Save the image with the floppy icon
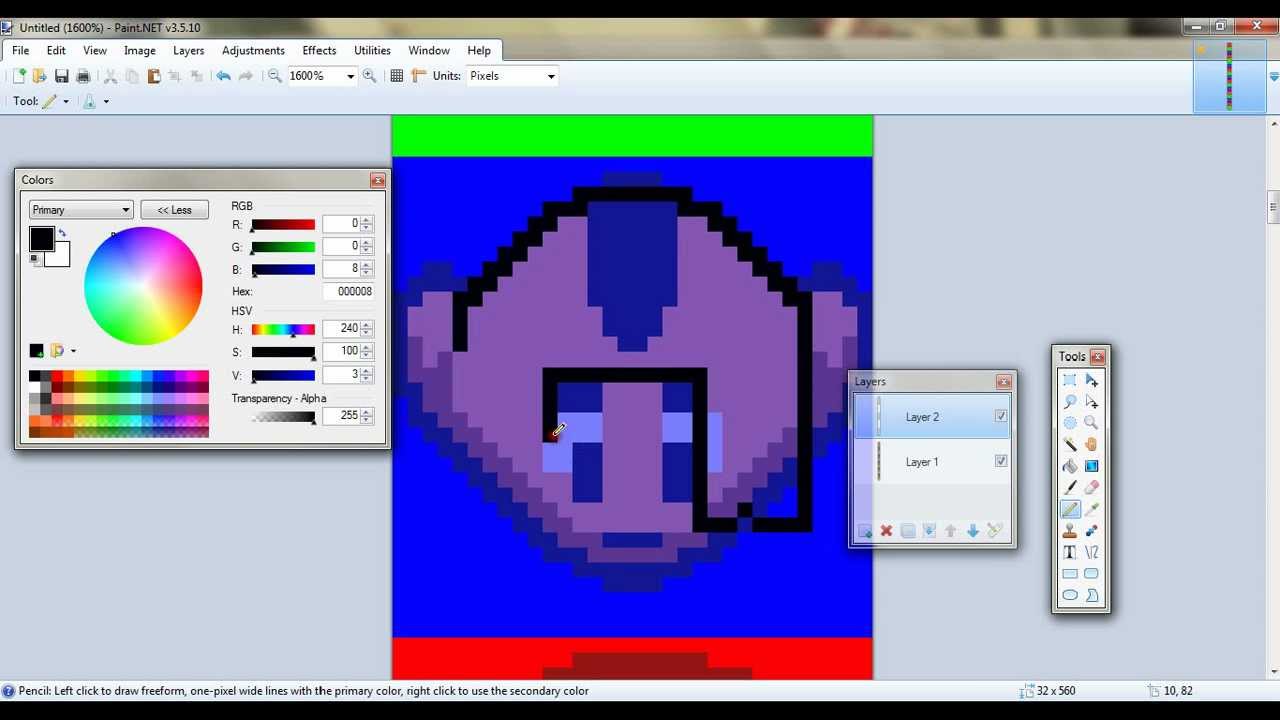Image resolution: width=1280 pixels, height=720 pixels. click(x=61, y=76)
